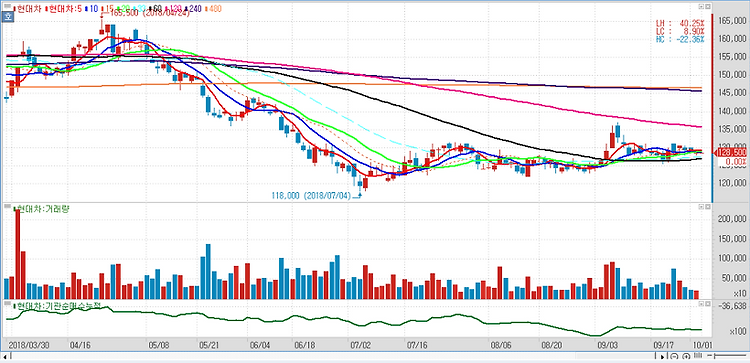Click the -36,638 indicator axis value
750x363 pixels.
[x=732, y=307]
